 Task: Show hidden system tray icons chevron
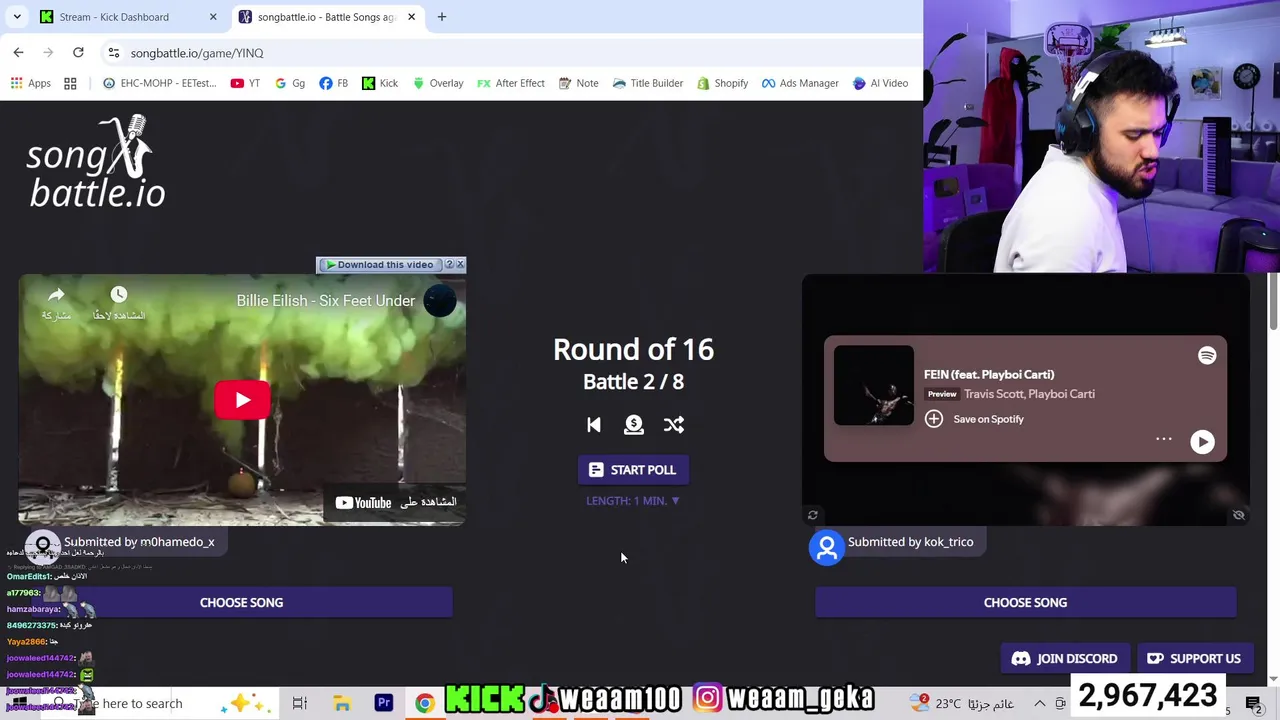pyautogui.click(x=1039, y=704)
